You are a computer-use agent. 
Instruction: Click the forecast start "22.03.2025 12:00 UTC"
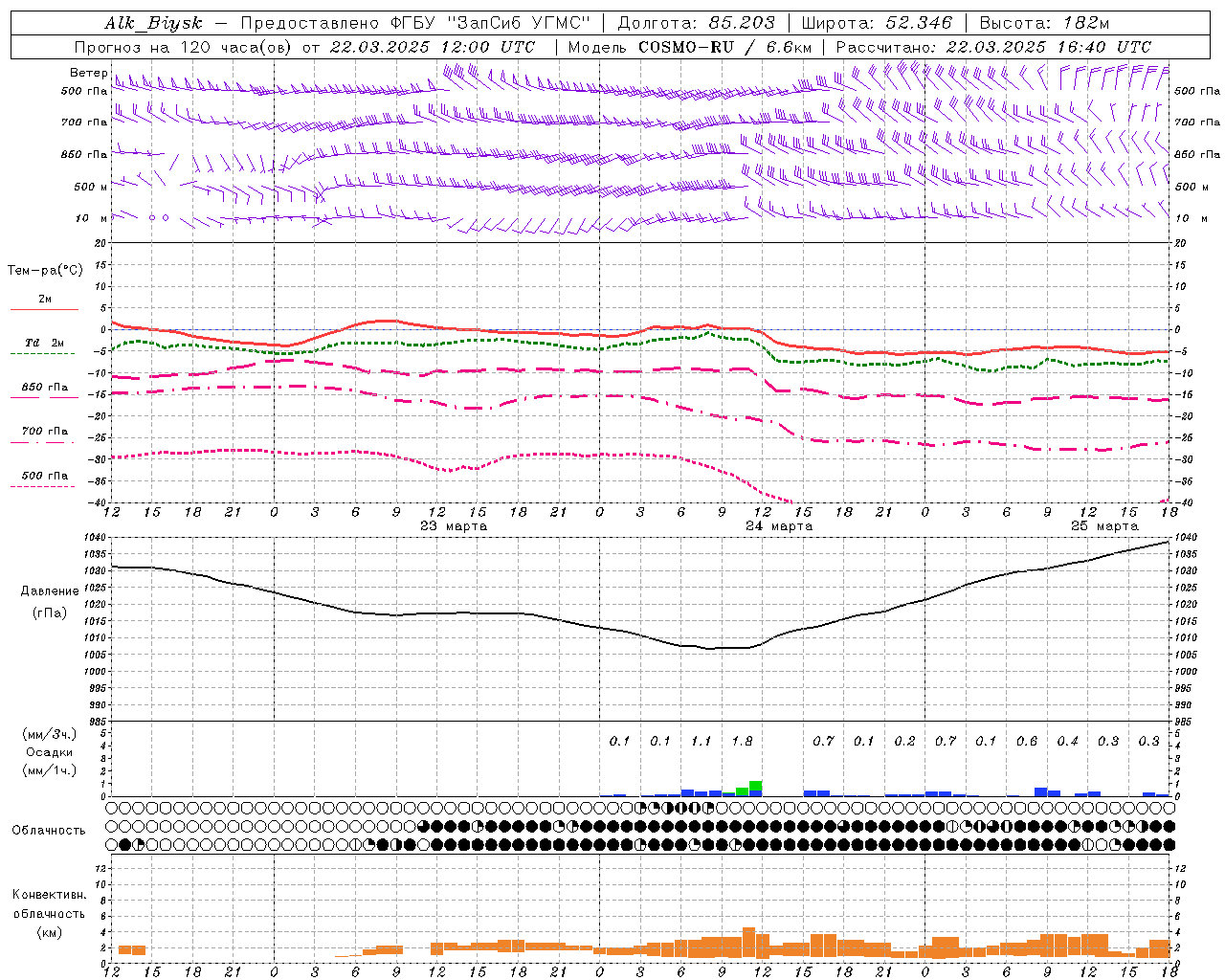pos(432,47)
